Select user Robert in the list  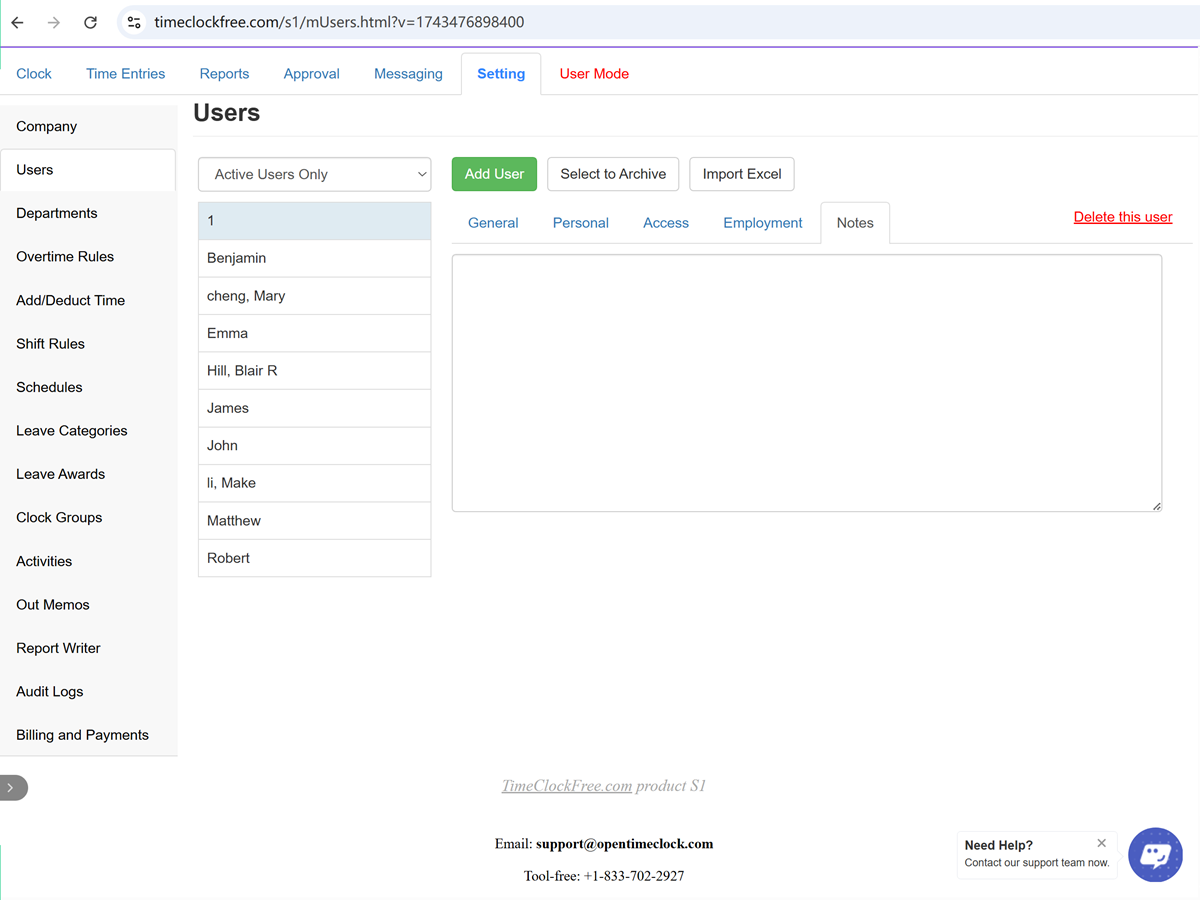click(315, 558)
